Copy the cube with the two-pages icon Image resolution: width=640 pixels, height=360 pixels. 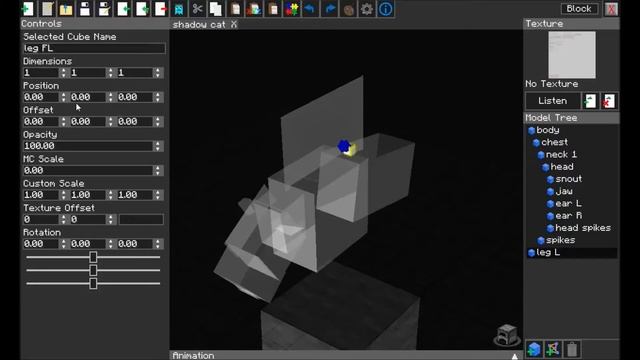coord(216,9)
